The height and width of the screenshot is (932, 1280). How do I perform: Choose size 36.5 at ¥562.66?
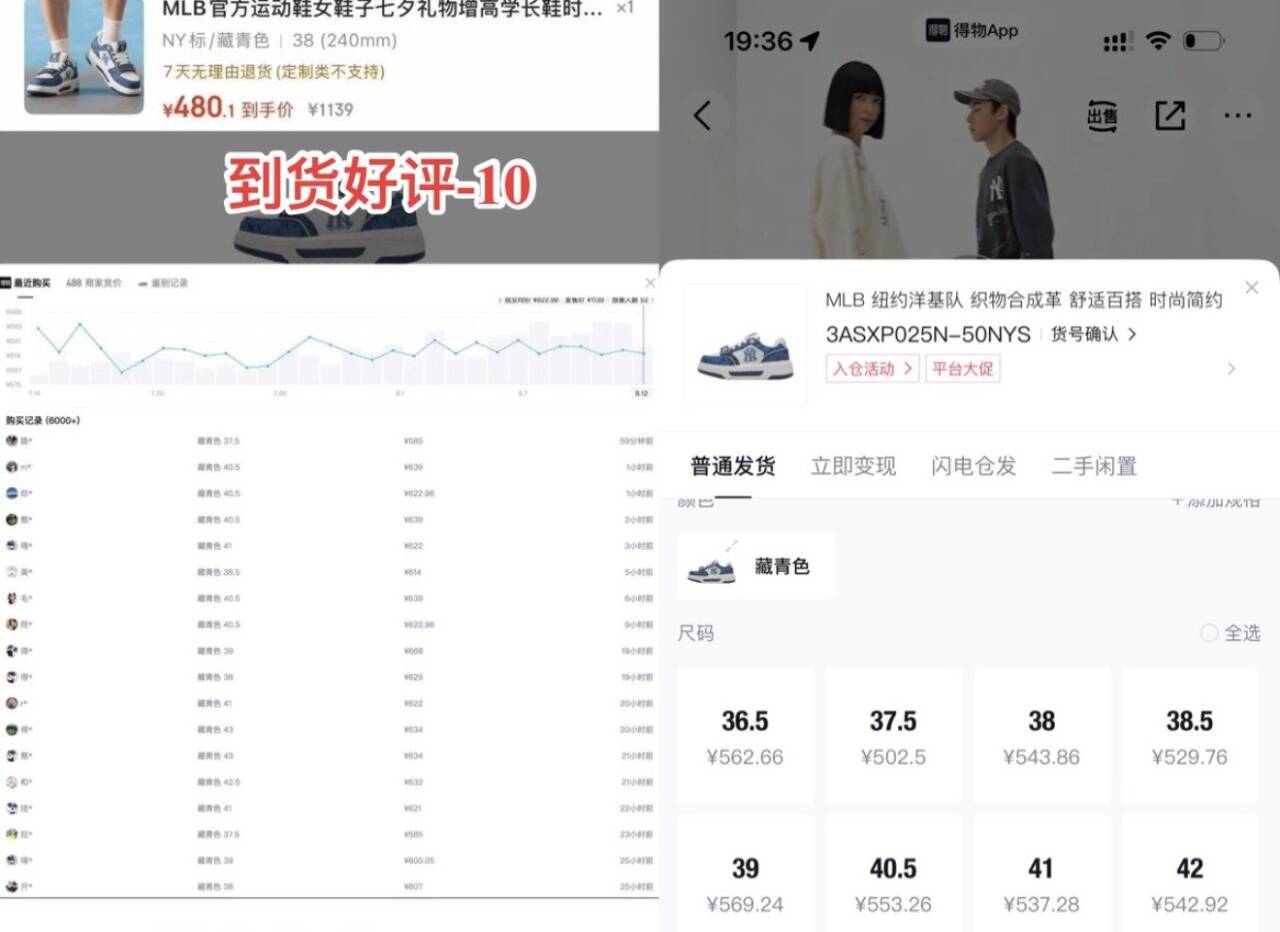pos(745,736)
